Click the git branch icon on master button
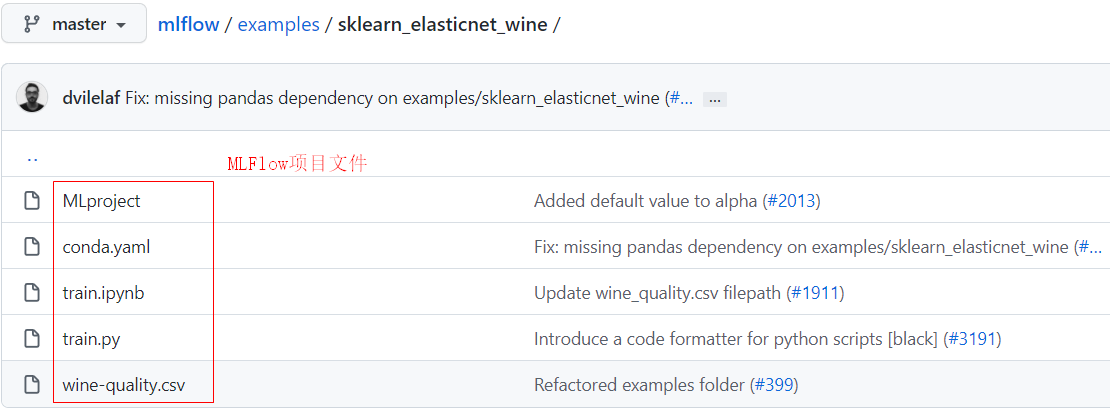This screenshot has width=1110, height=411. tap(31, 24)
